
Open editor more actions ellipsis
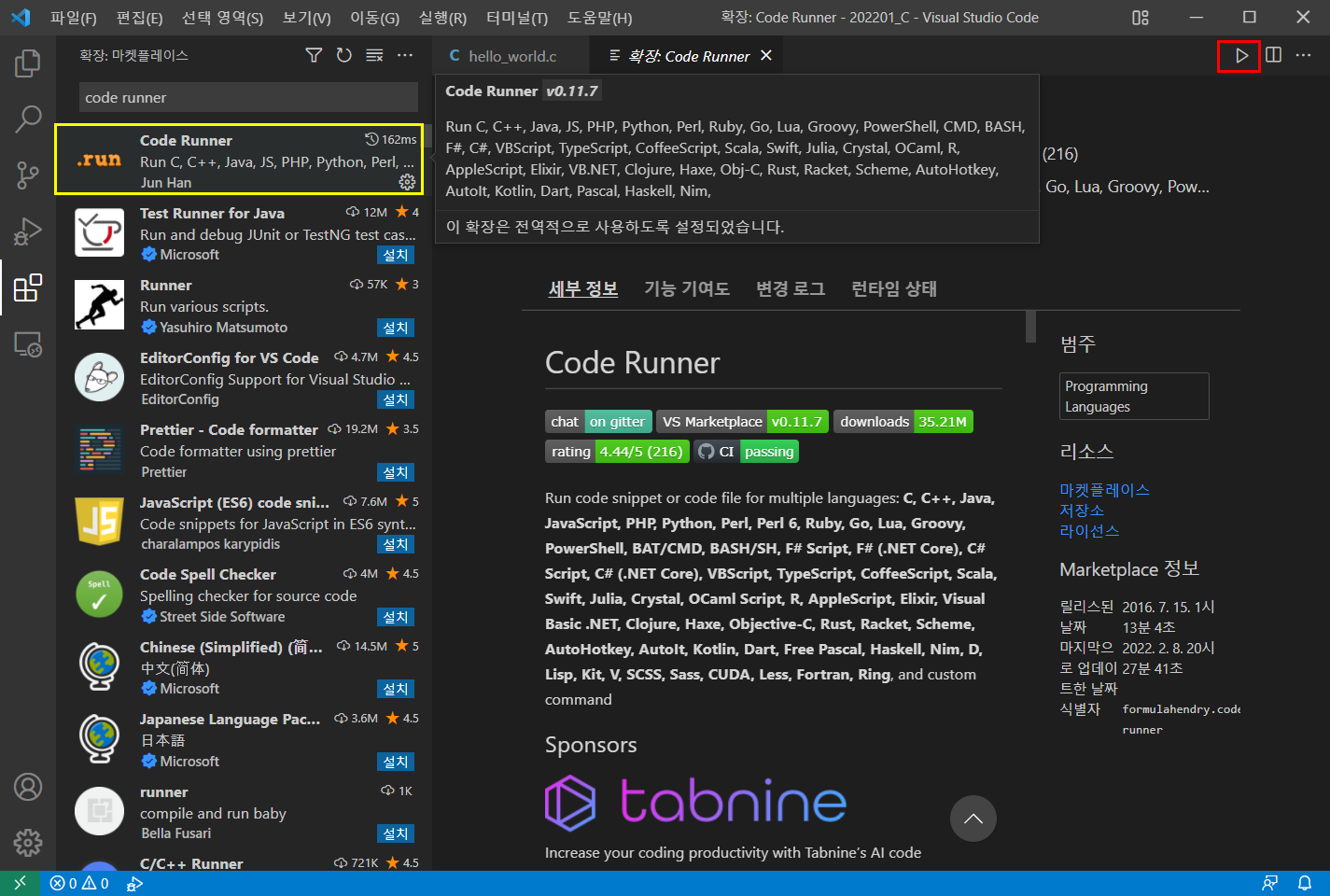click(x=1304, y=55)
